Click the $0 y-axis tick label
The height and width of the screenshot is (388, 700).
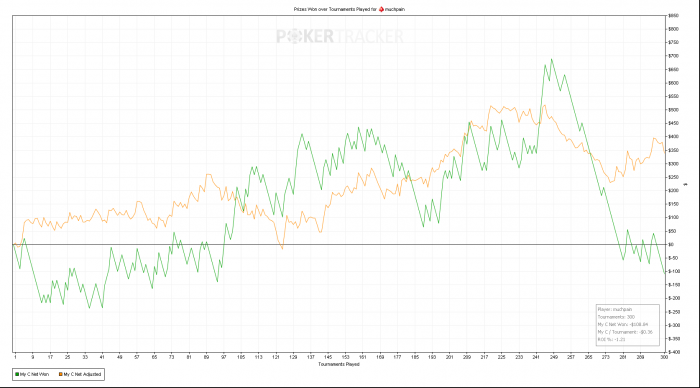click(x=671, y=245)
